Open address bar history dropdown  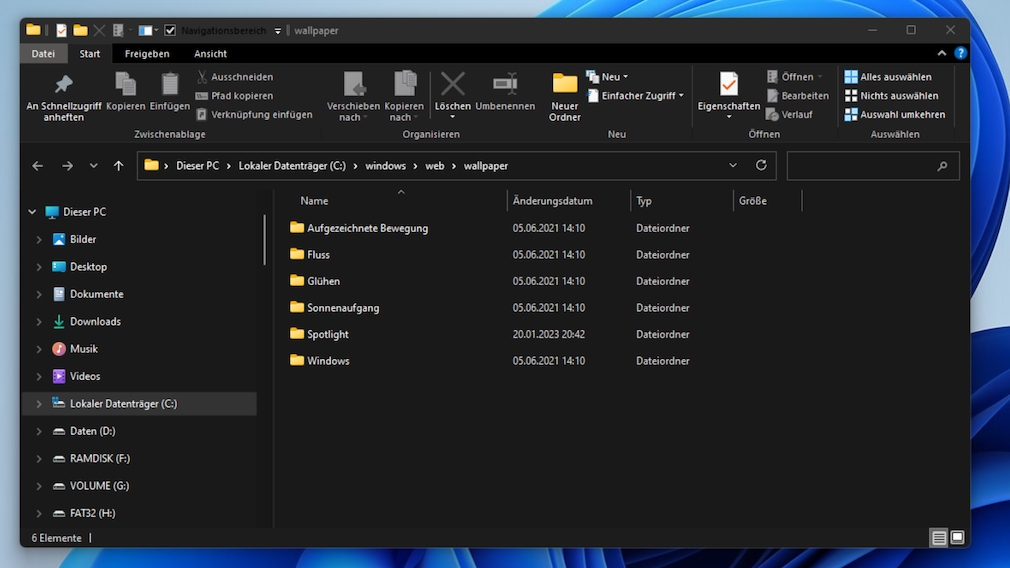pos(733,166)
